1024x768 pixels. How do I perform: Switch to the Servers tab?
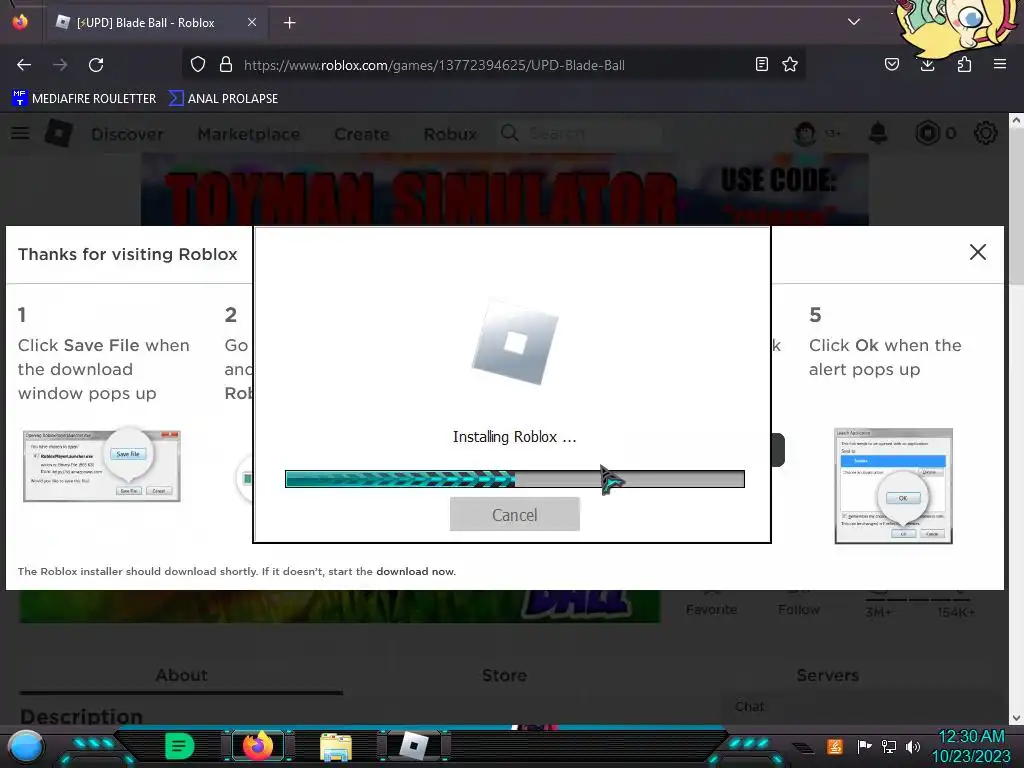tap(827, 675)
